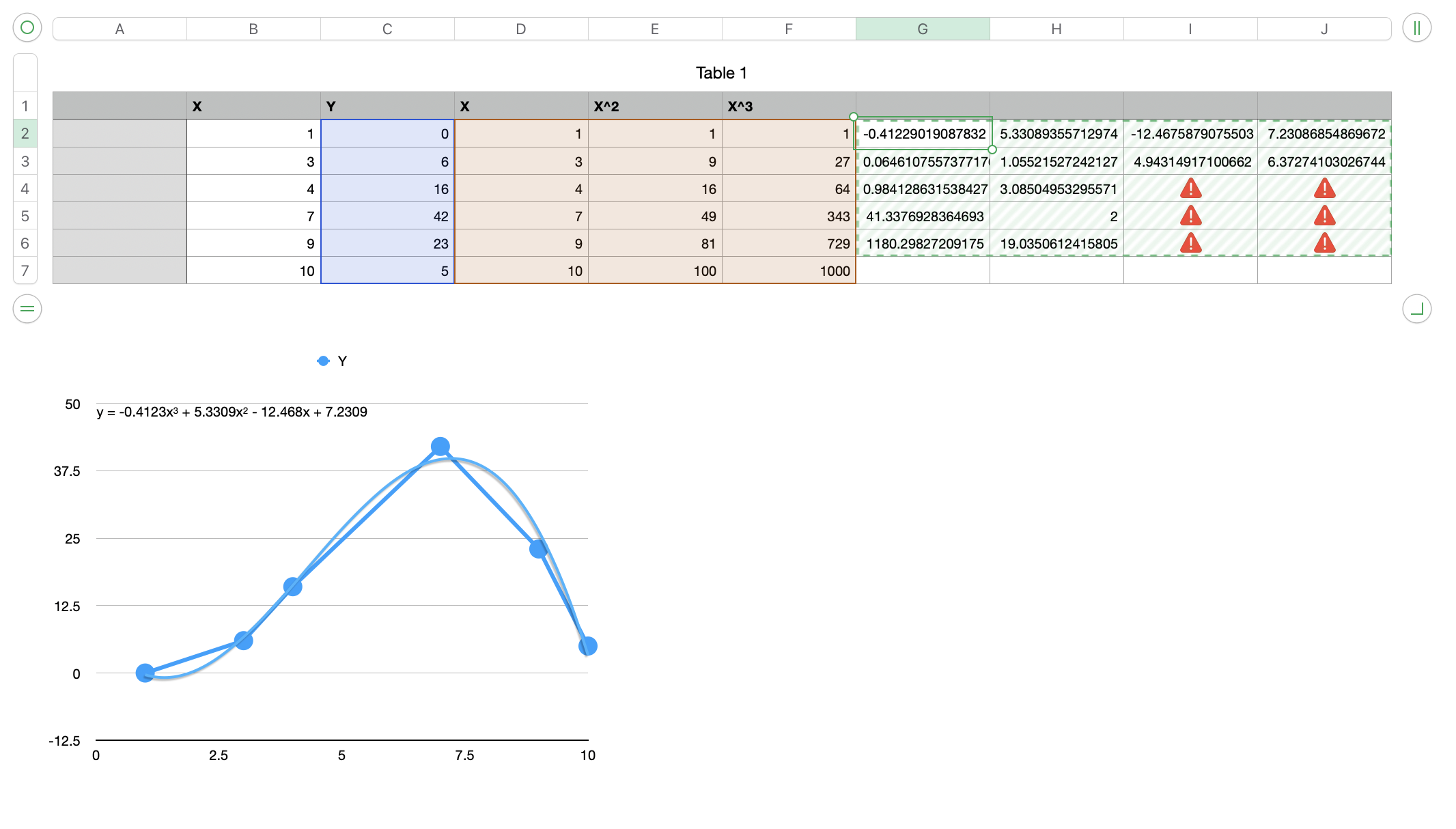Click the warning icon in cell J4
1456x829 pixels.
[x=1324, y=188]
